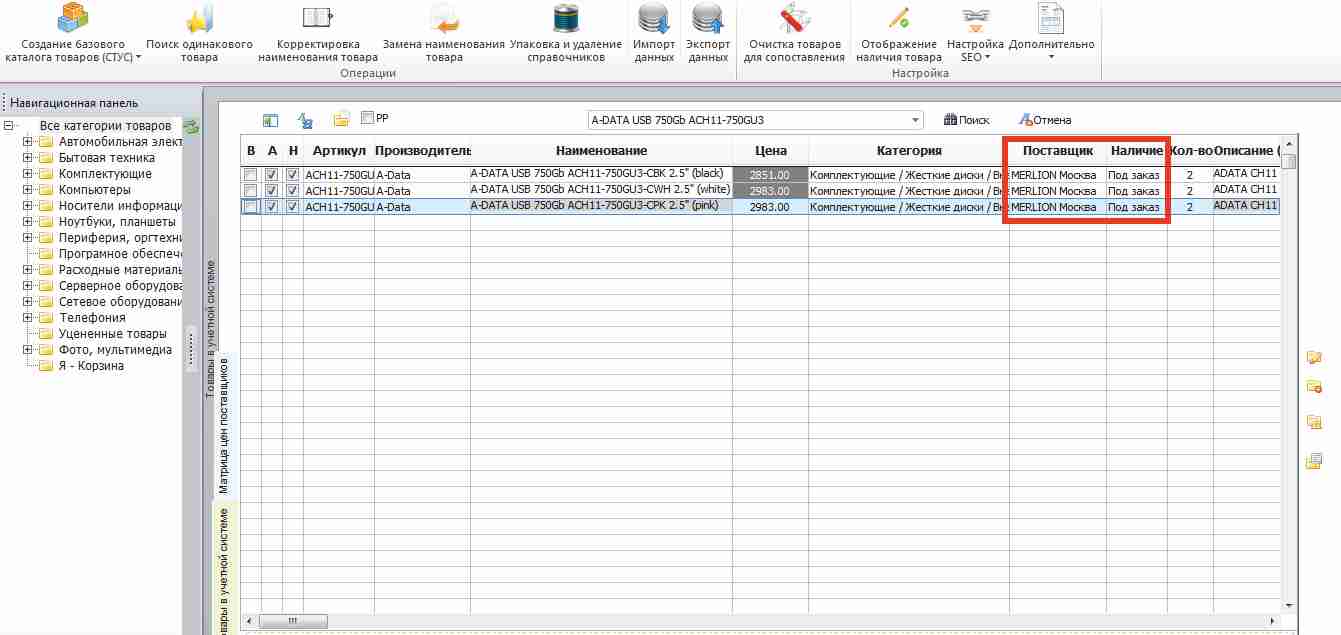Toggle column H box for the (black) row
Screen dimensions: 1341x635
[292, 175]
